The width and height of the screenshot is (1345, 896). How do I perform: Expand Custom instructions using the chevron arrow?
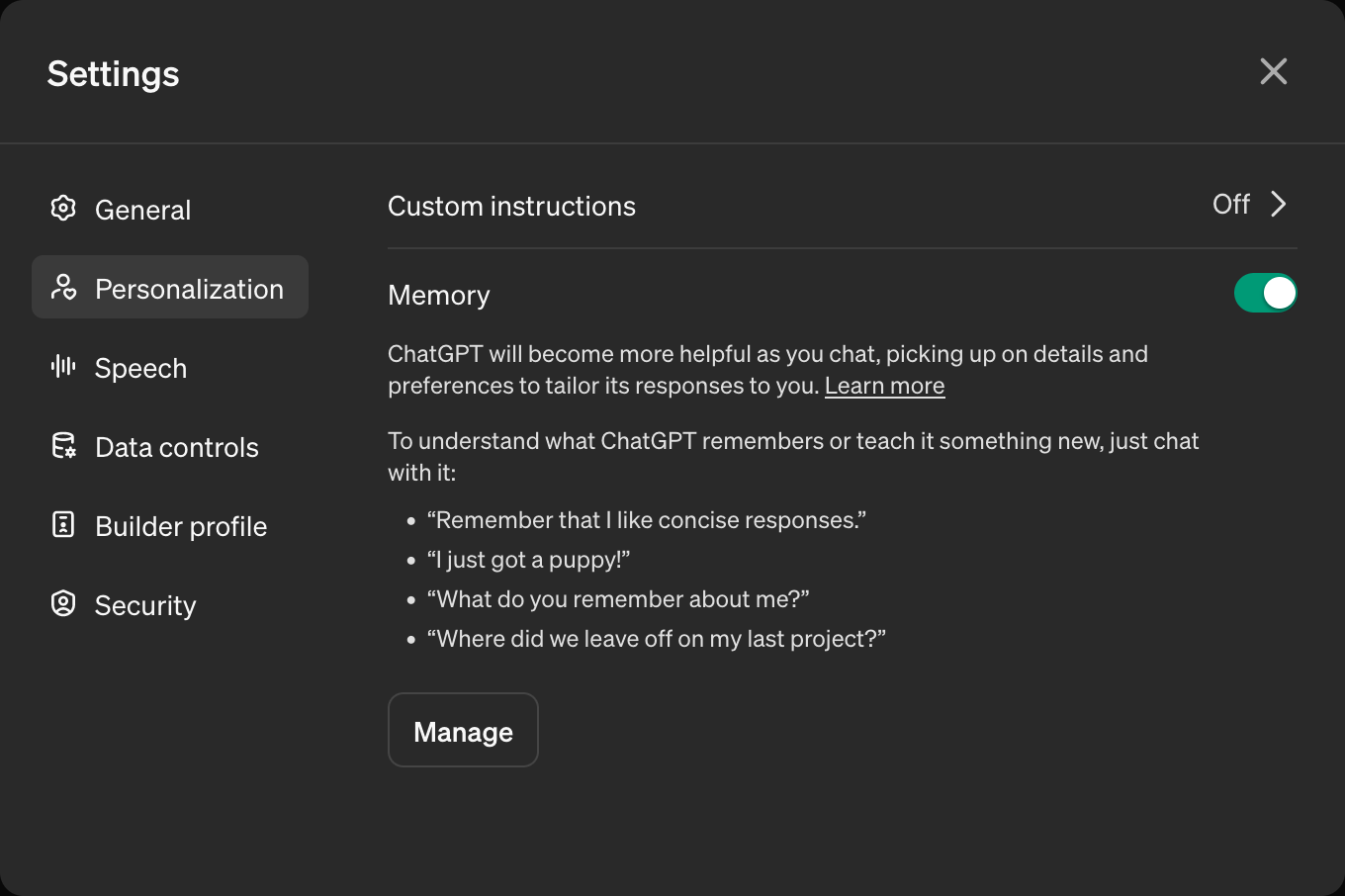coord(1279,204)
